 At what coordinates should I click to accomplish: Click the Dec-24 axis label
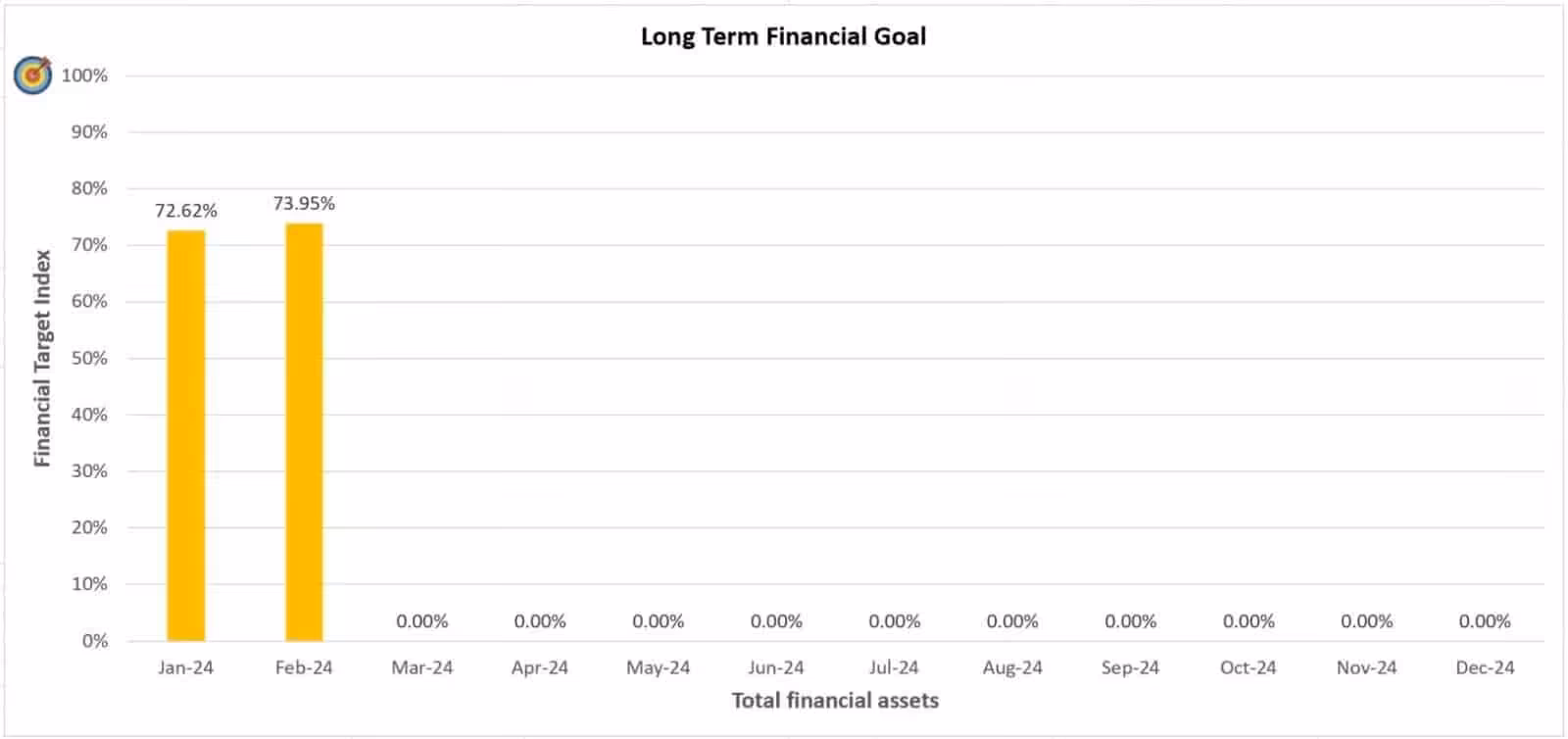pyautogui.click(x=1485, y=667)
